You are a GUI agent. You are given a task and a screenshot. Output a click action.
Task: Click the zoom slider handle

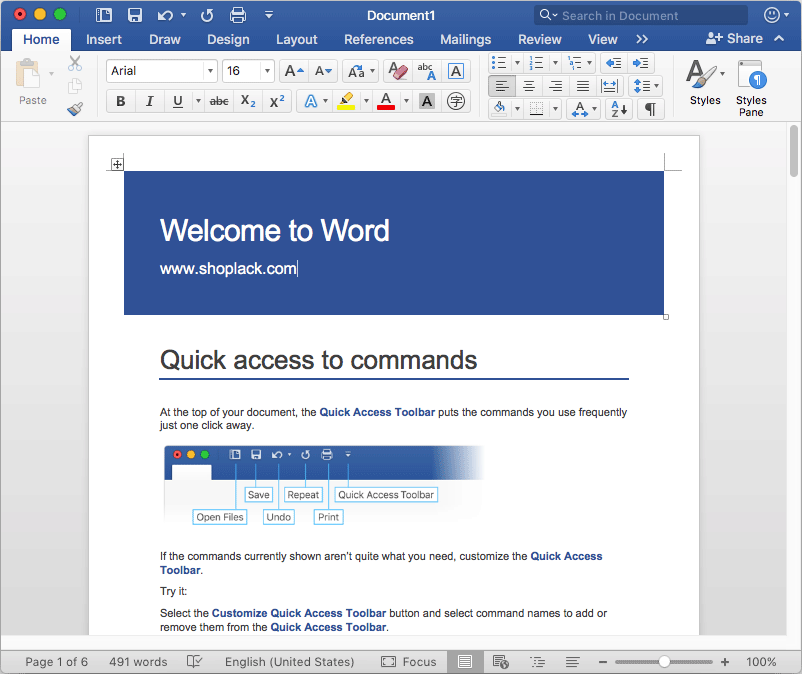[664, 662]
